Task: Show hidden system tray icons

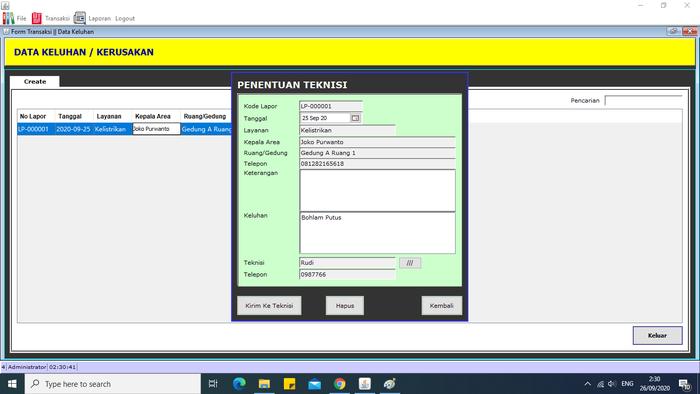Action: (x=588, y=384)
